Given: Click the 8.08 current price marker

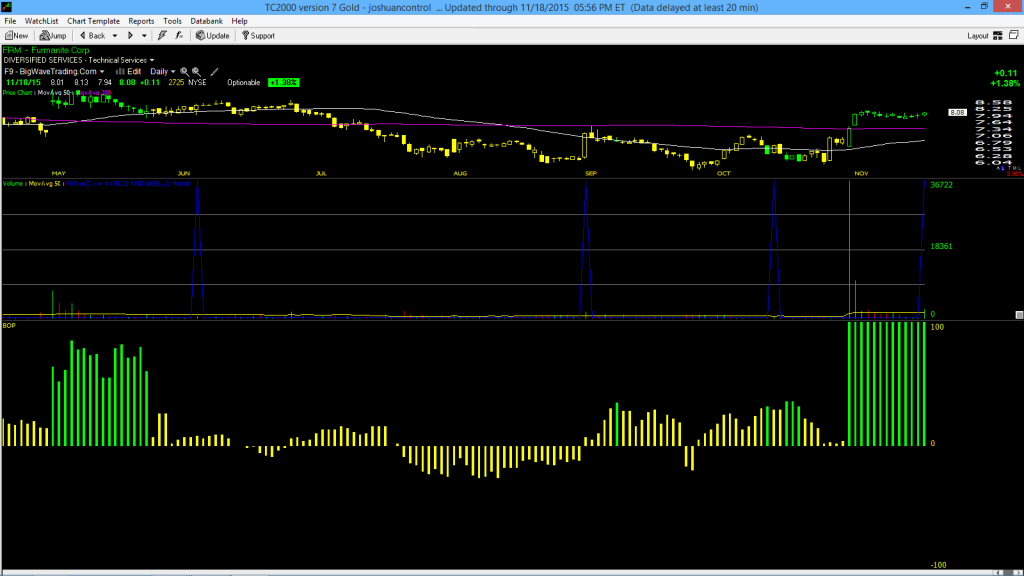Looking at the screenshot, I should (x=957, y=113).
